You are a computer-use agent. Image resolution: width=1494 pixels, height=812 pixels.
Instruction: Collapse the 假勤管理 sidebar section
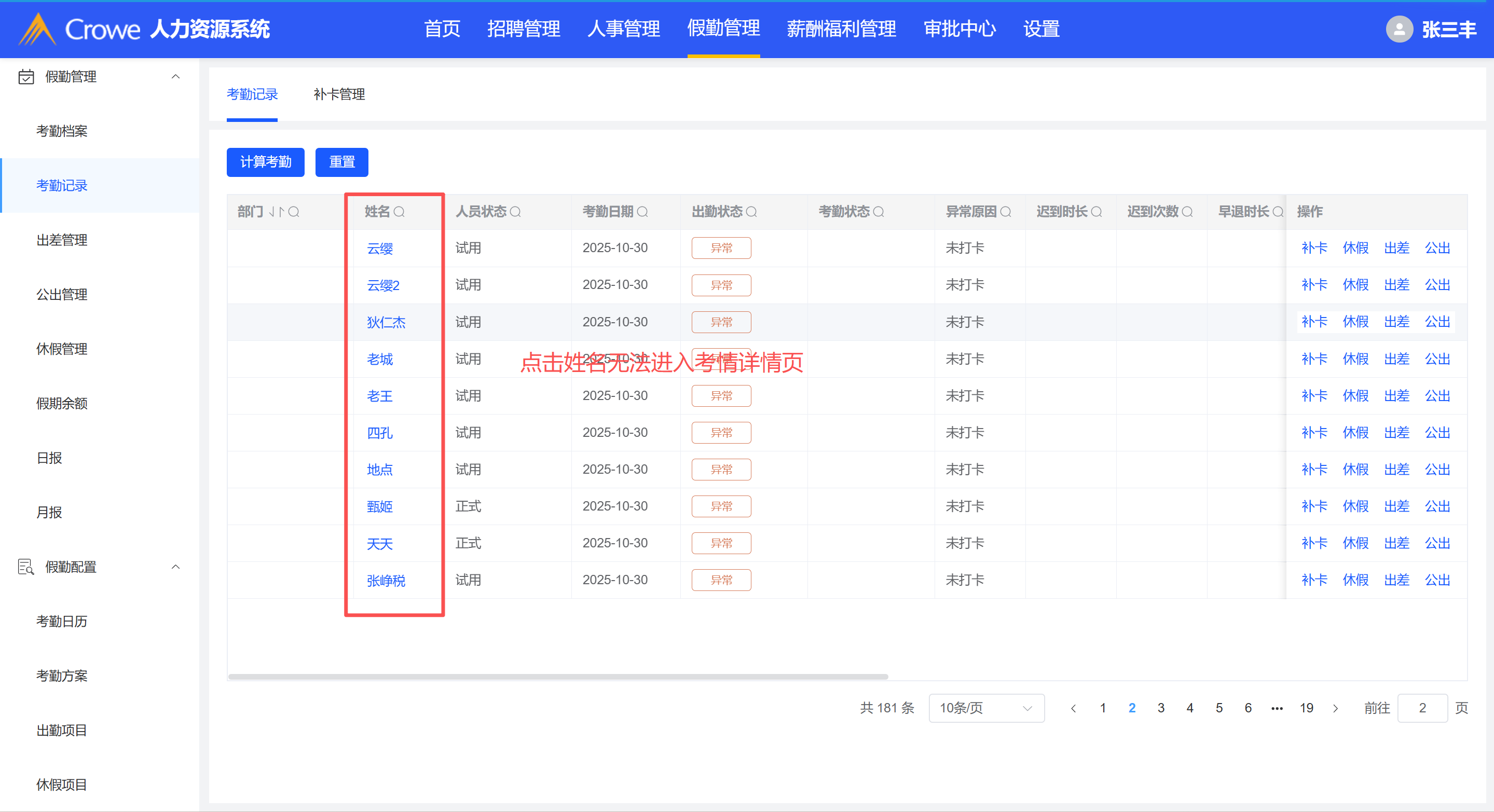pyautogui.click(x=175, y=77)
